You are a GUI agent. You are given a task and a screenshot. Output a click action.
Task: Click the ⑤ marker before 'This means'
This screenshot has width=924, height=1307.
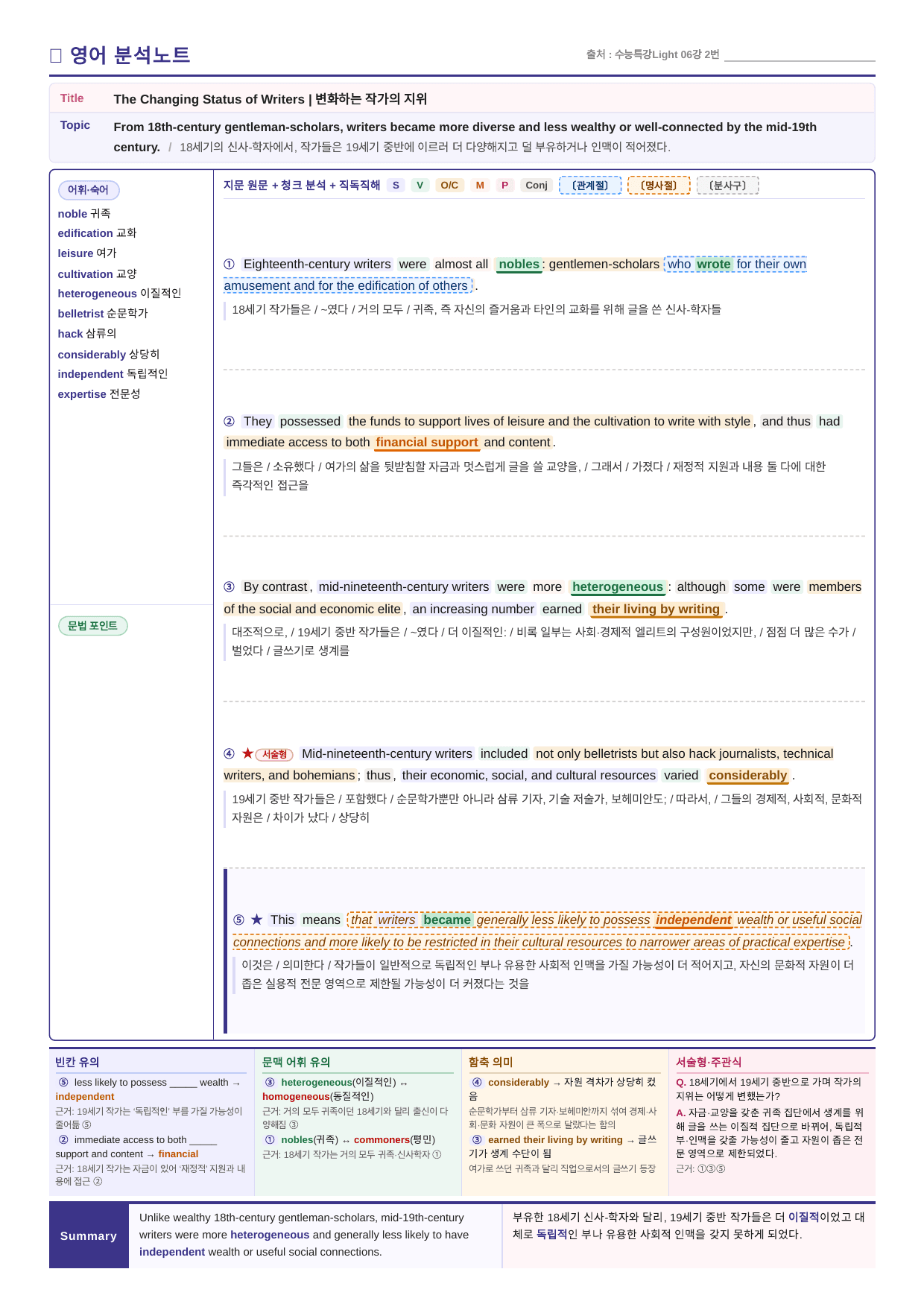[238, 920]
